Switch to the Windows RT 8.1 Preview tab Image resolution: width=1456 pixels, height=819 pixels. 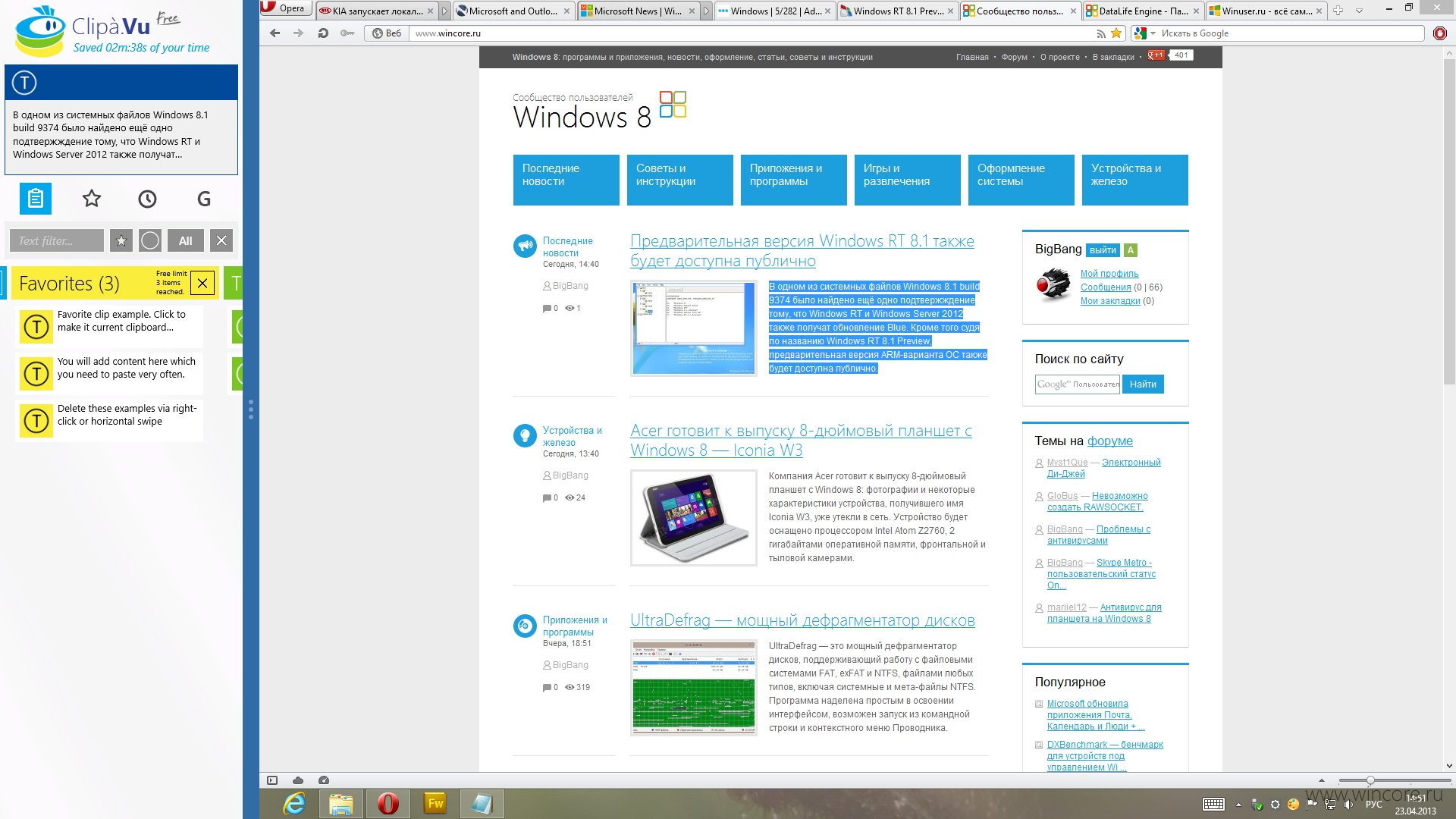coord(897,11)
